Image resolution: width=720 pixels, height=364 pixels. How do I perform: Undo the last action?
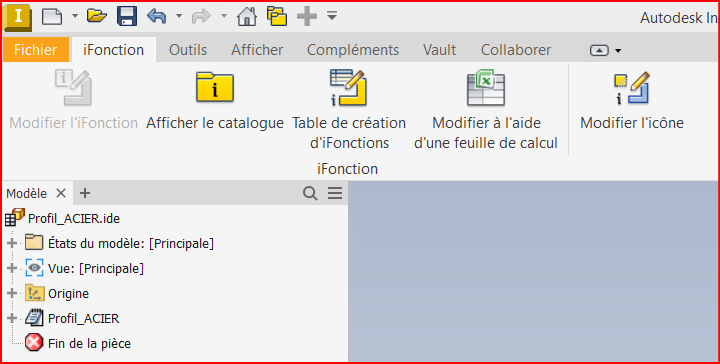(x=157, y=17)
